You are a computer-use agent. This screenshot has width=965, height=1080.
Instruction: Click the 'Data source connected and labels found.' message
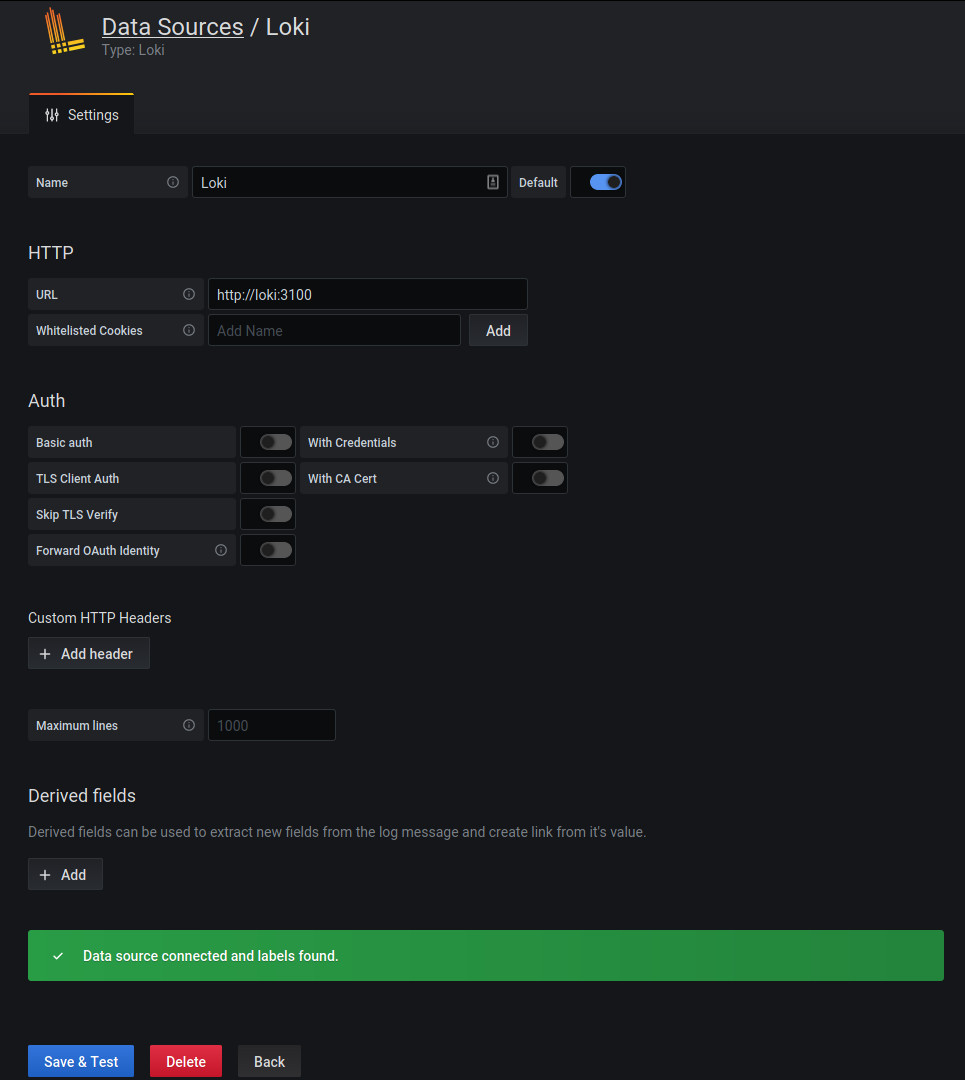pyautogui.click(x=210, y=955)
